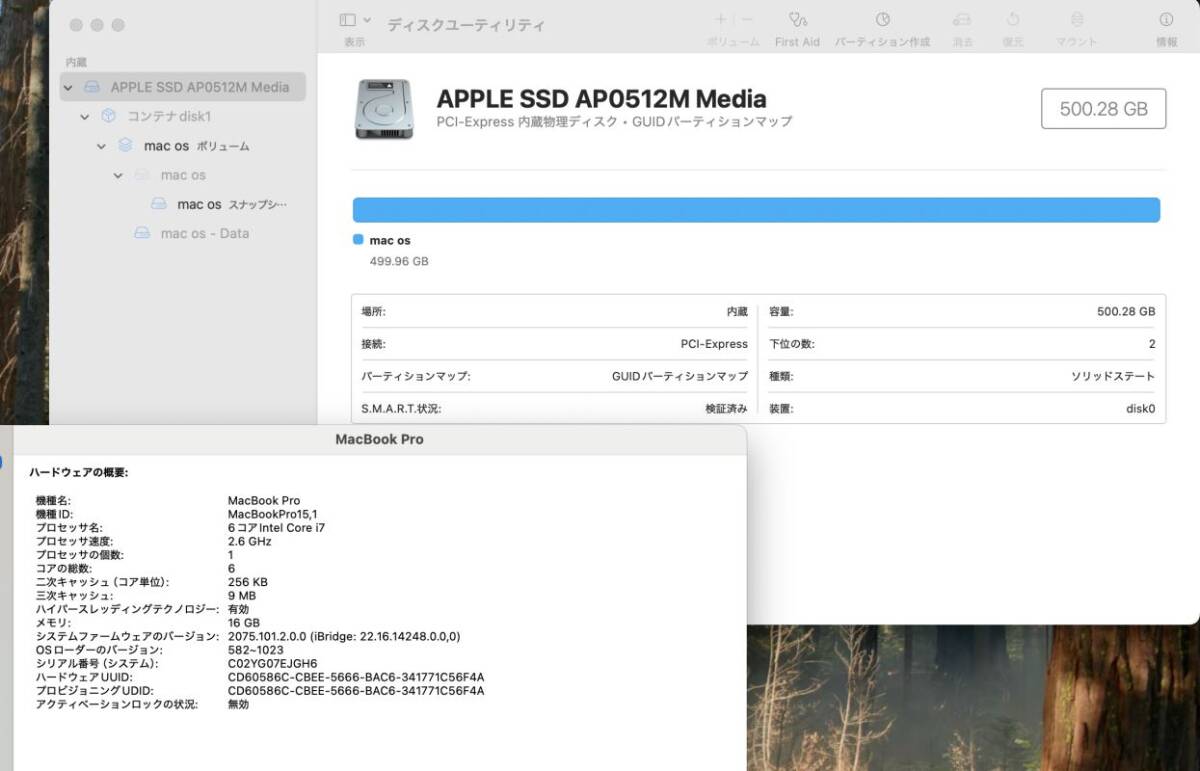Select the mac os - Data volume
This screenshot has width=1200, height=771.
coord(204,233)
